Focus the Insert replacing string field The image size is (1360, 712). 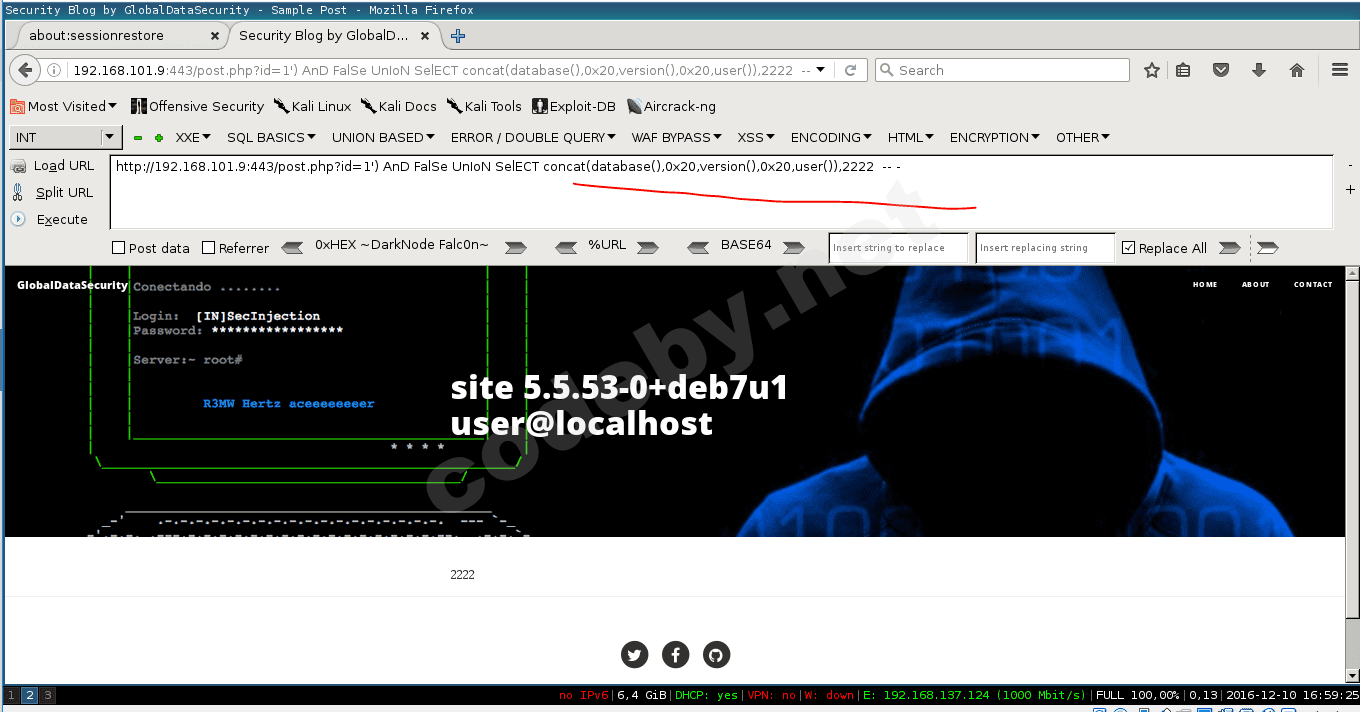coord(1045,248)
